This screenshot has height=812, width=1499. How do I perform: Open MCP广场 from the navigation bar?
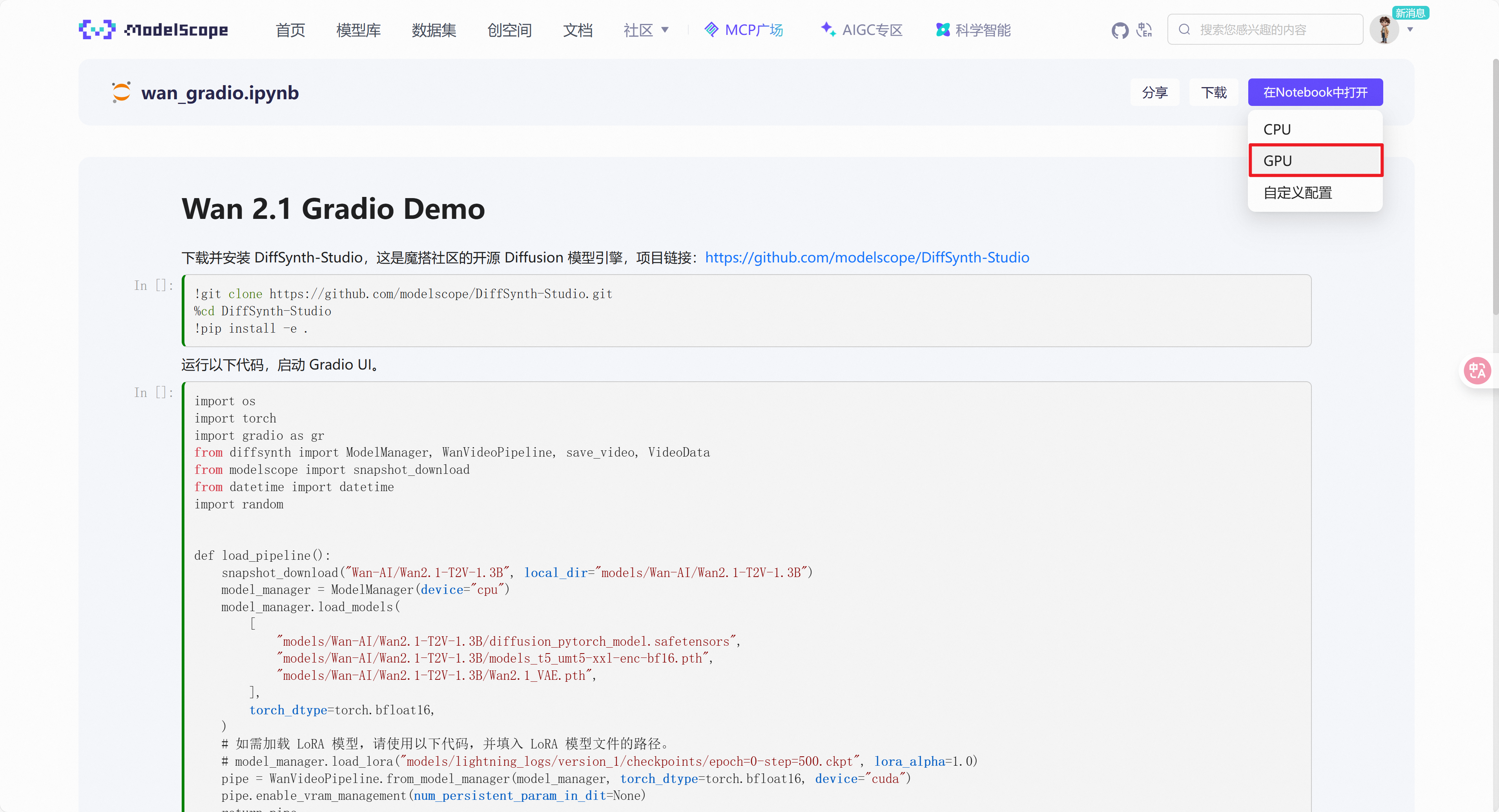(x=744, y=30)
